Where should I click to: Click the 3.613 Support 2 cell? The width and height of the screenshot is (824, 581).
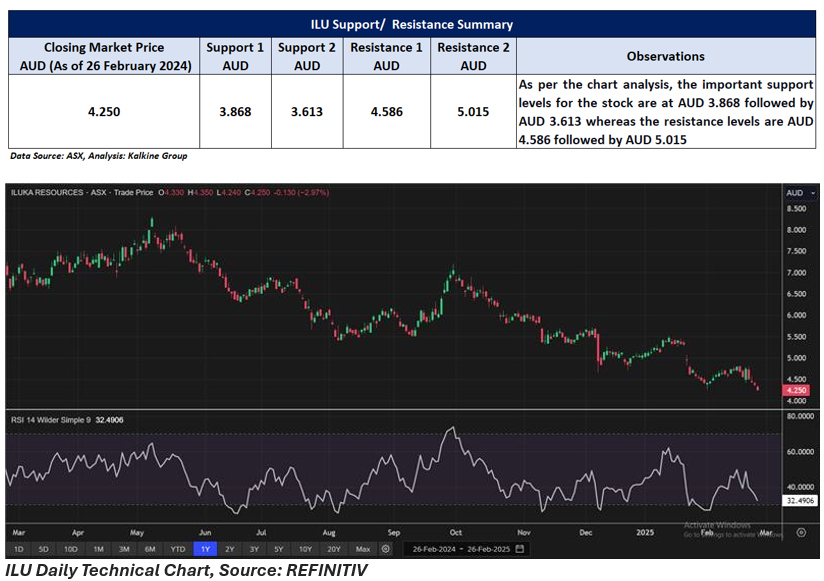[x=307, y=111]
